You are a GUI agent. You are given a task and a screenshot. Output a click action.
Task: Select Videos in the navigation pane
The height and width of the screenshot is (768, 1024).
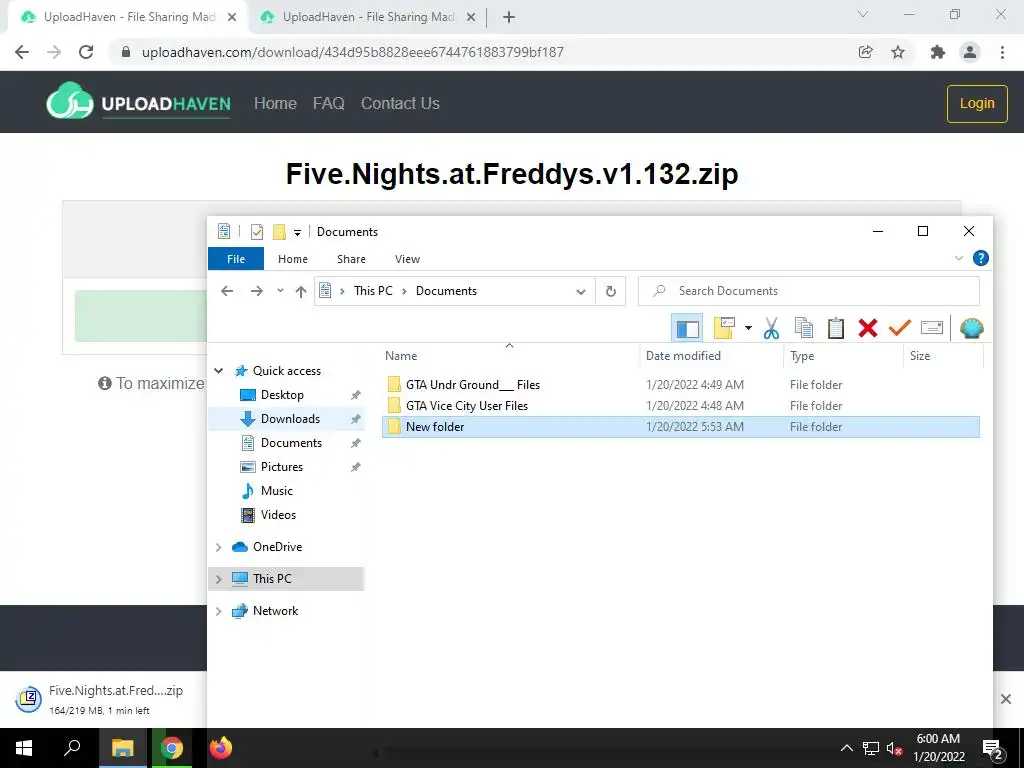(x=278, y=515)
